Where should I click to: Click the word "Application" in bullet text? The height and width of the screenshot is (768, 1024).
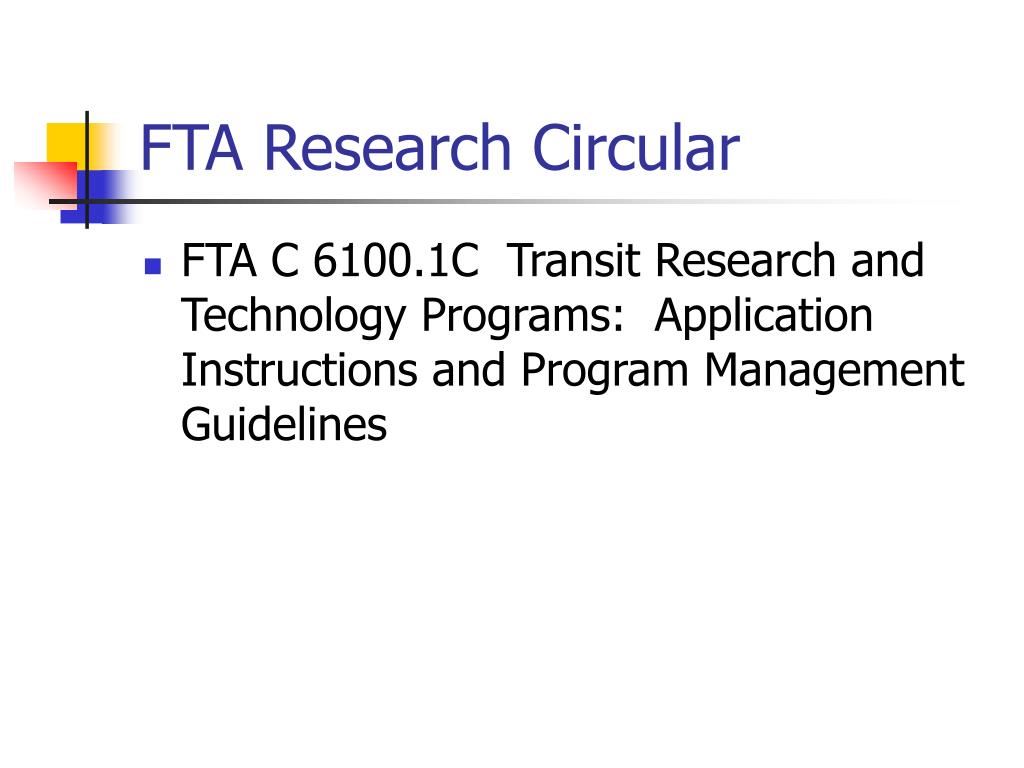tap(763, 317)
